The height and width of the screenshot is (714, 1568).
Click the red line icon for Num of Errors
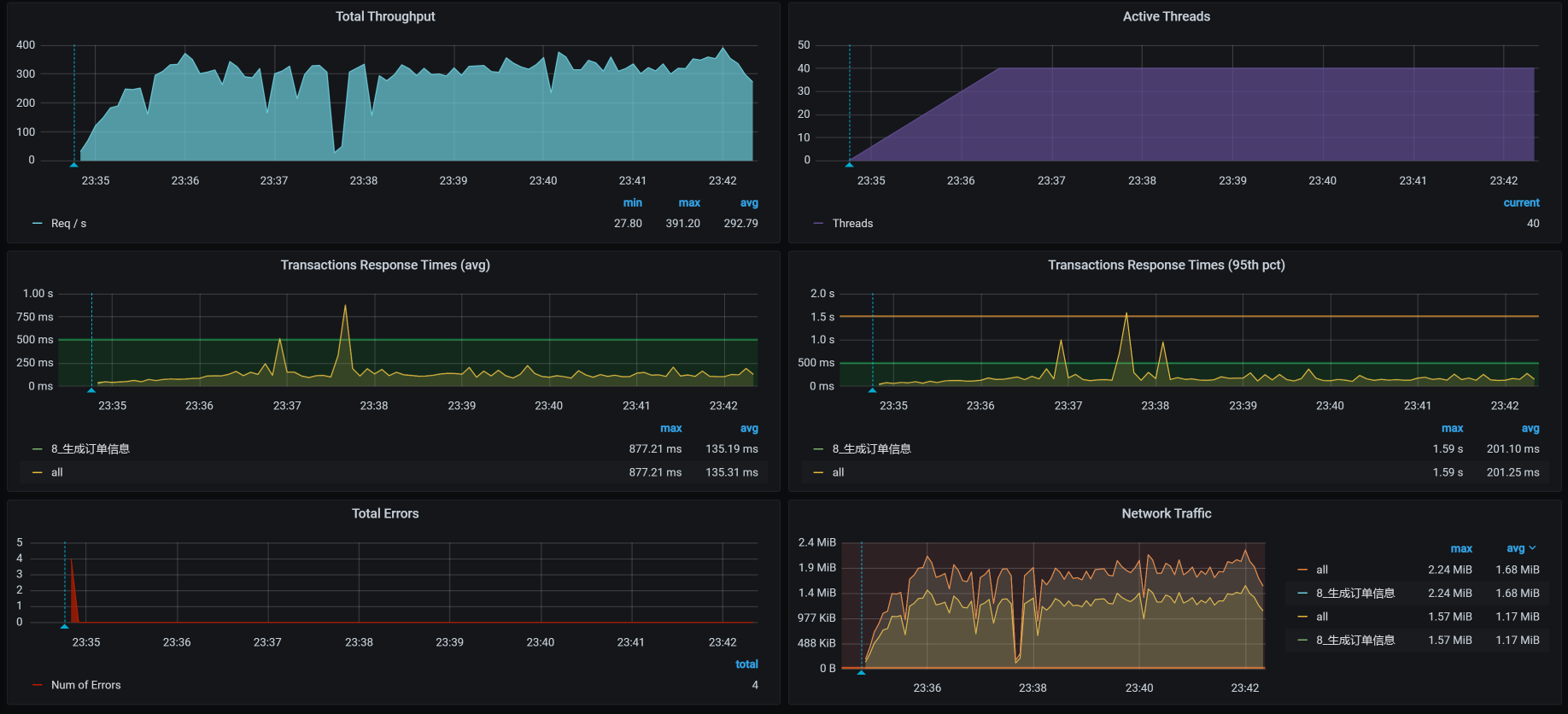click(x=38, y=685)
